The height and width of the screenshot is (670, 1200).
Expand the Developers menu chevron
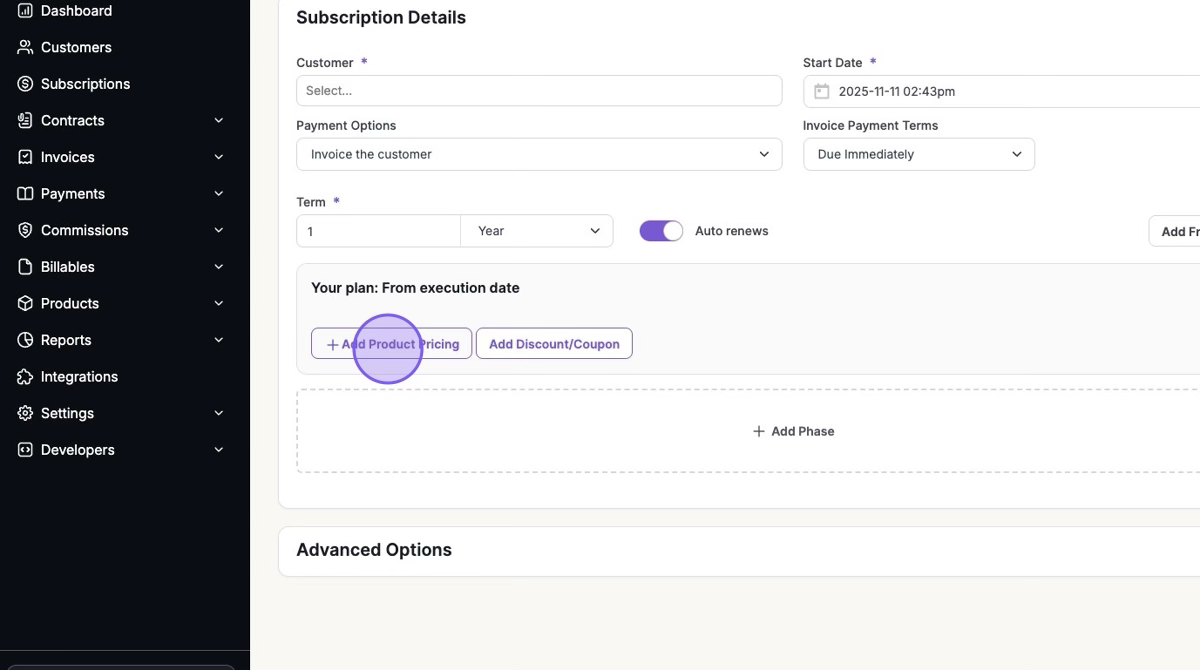point(219,450)
